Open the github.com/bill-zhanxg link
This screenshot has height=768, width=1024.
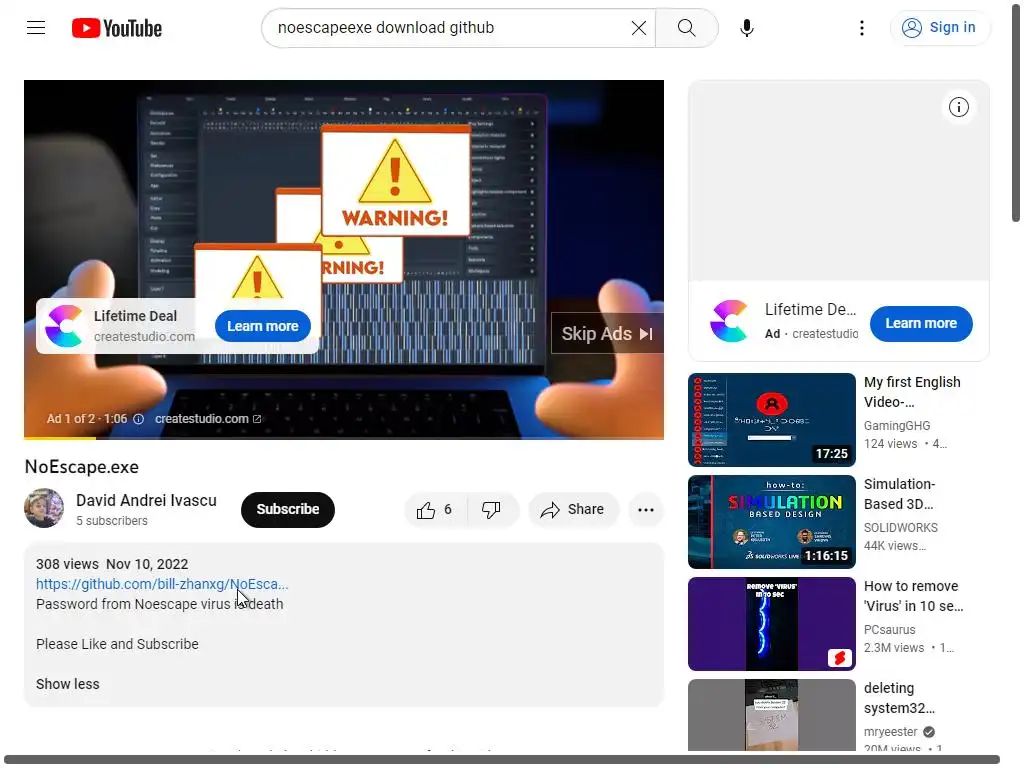[162, 584]
